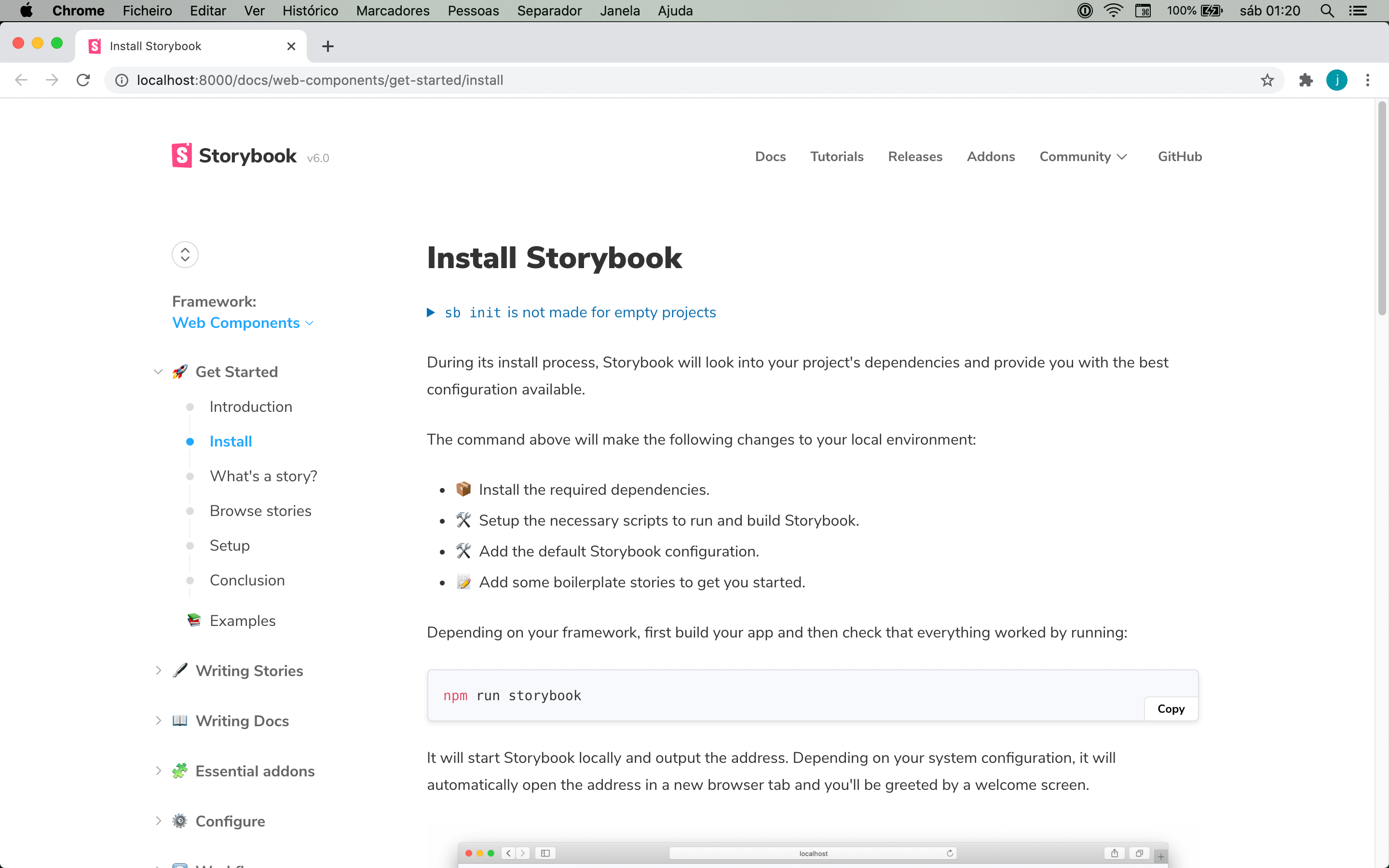Select the Essential addons puzzle icon
This screenshot has width=1389, height=868.
point(179,771)
